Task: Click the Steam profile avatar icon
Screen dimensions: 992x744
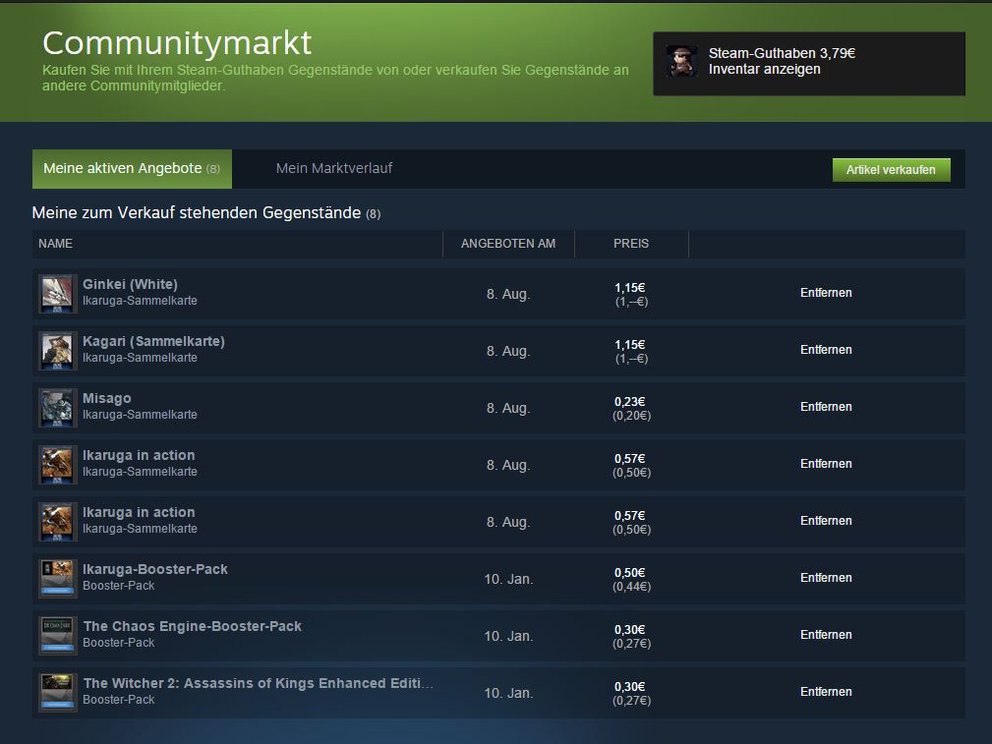Action: click(x=681, y=62)
